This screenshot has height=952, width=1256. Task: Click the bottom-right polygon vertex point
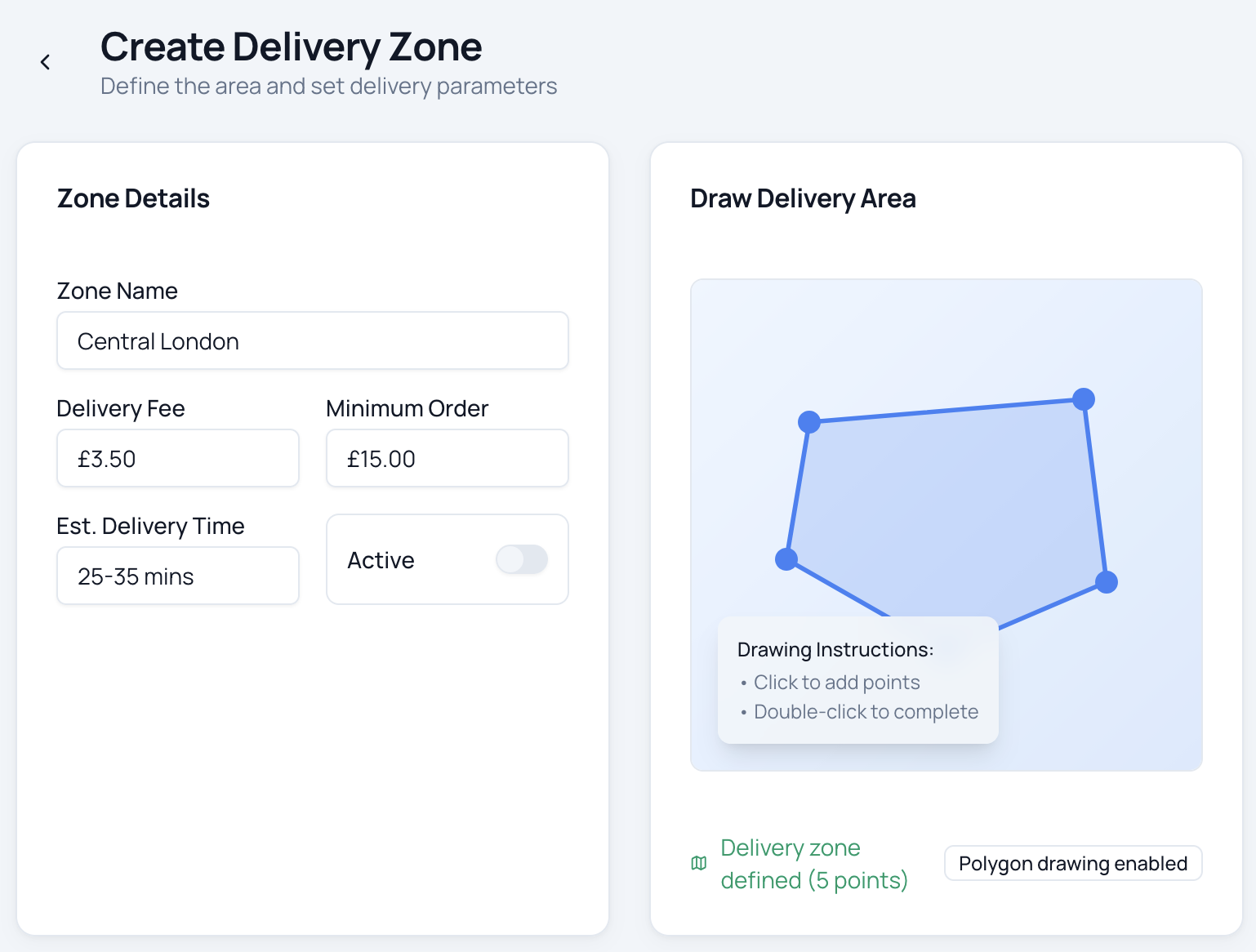(1108, 582)
